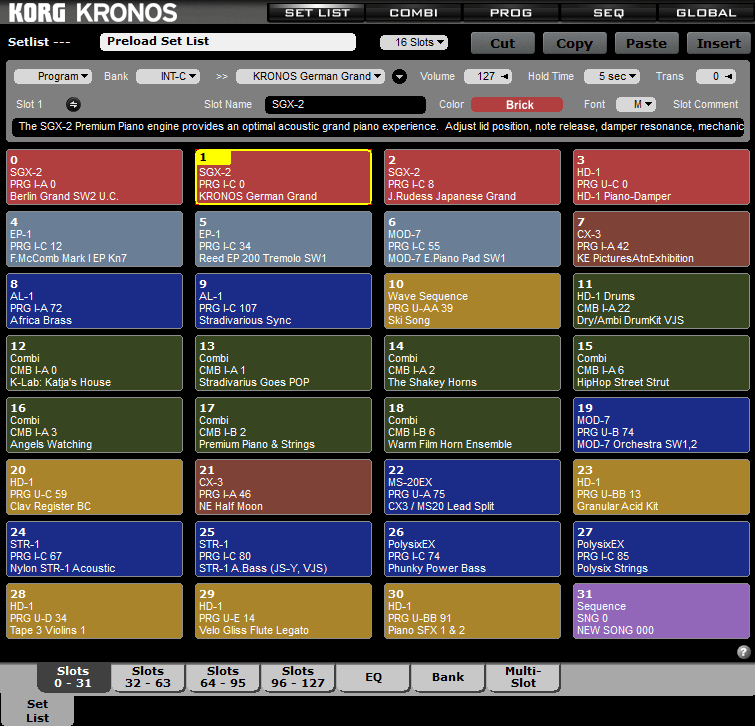Select slot 2 J.Rudess Japanese Grand
The width and height of the screenshot is (755, 726).
click(x=472, y=177)
